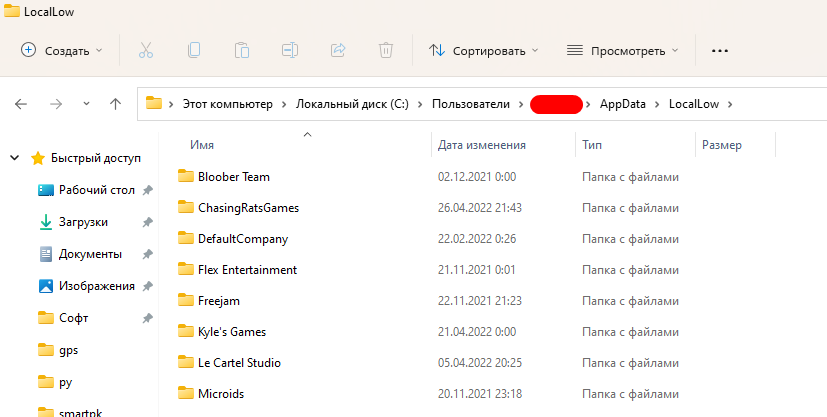Click the Paste clipboard icon
827x417 pixels.
click(242, 50)
